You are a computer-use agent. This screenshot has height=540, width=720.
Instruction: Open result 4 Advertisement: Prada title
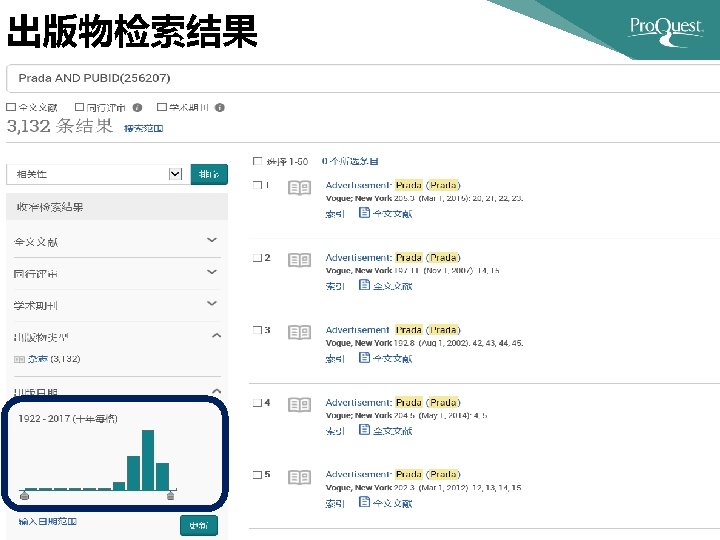coord(393,402)
